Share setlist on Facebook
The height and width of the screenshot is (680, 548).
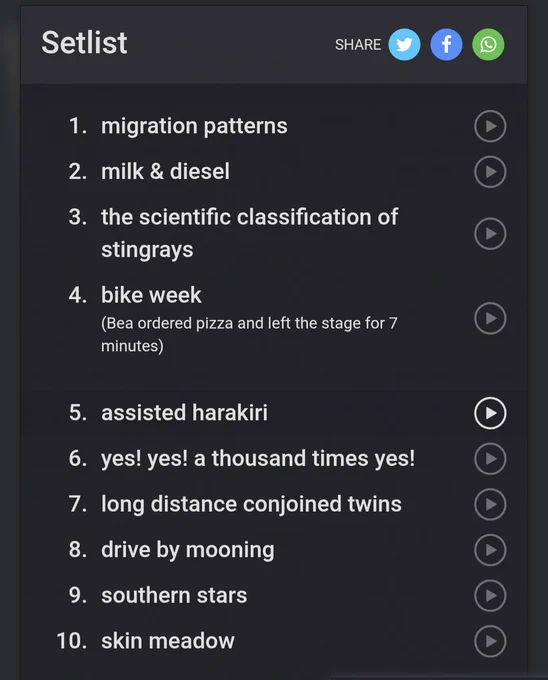coord(446,45)
